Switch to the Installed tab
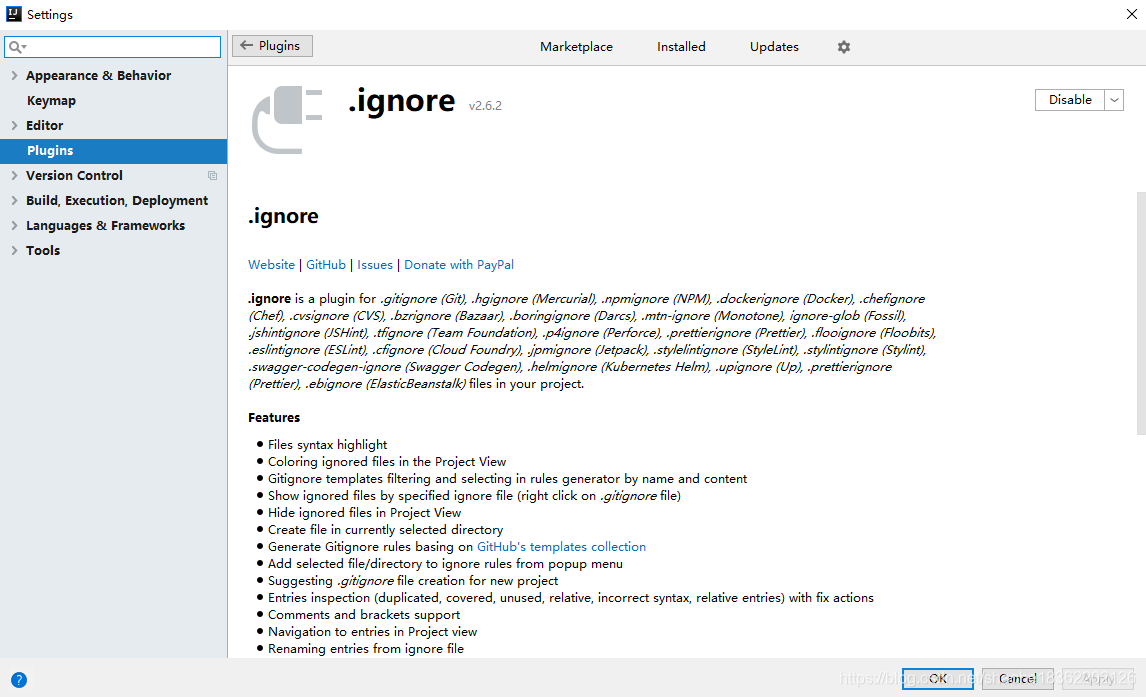 [680, 47]
